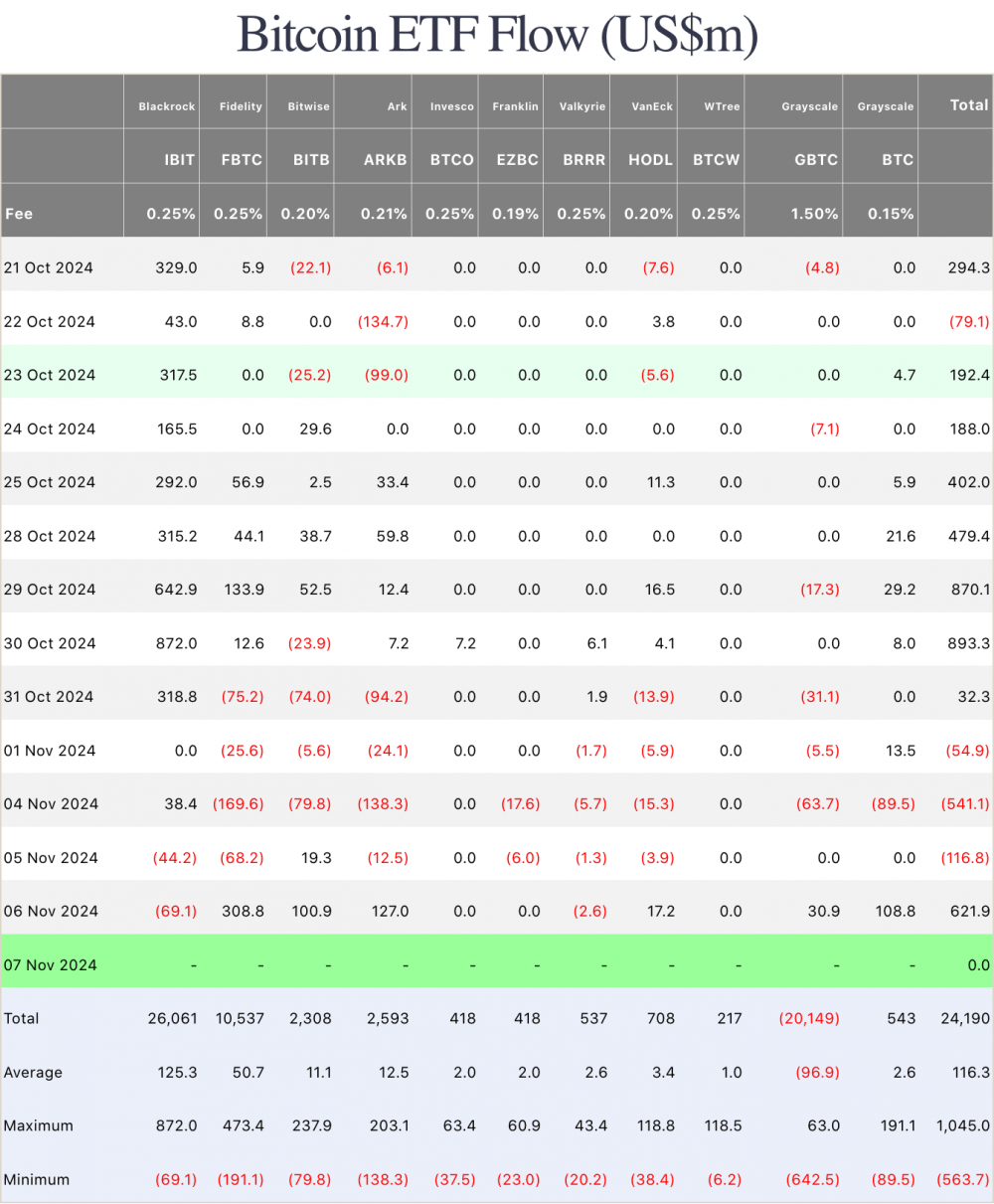Image resolution: width=994 pixels, height=1204 pixels.
Task: Select the '23 Oct 2024' date label
Action: click(50, 375)
